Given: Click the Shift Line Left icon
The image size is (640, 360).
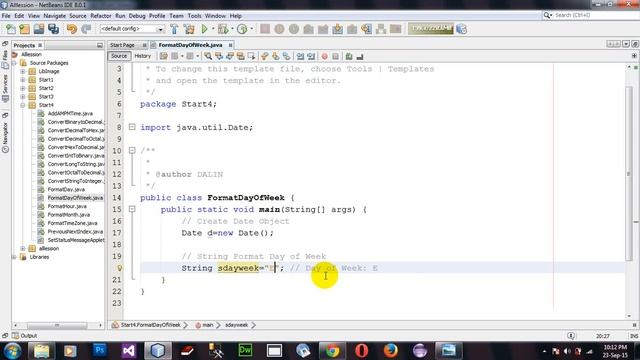Looking at the screenshot, I should coord(300,56).
